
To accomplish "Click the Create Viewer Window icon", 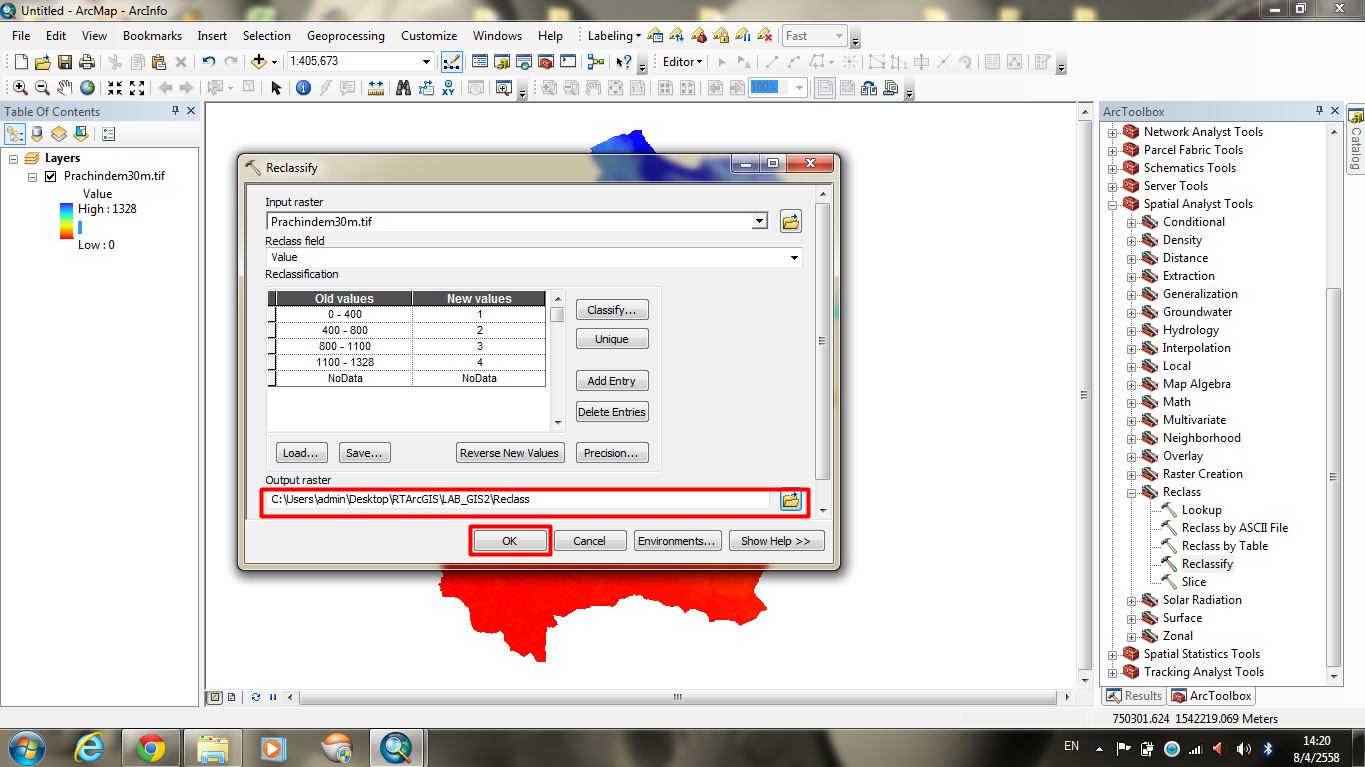I will 503,88.
